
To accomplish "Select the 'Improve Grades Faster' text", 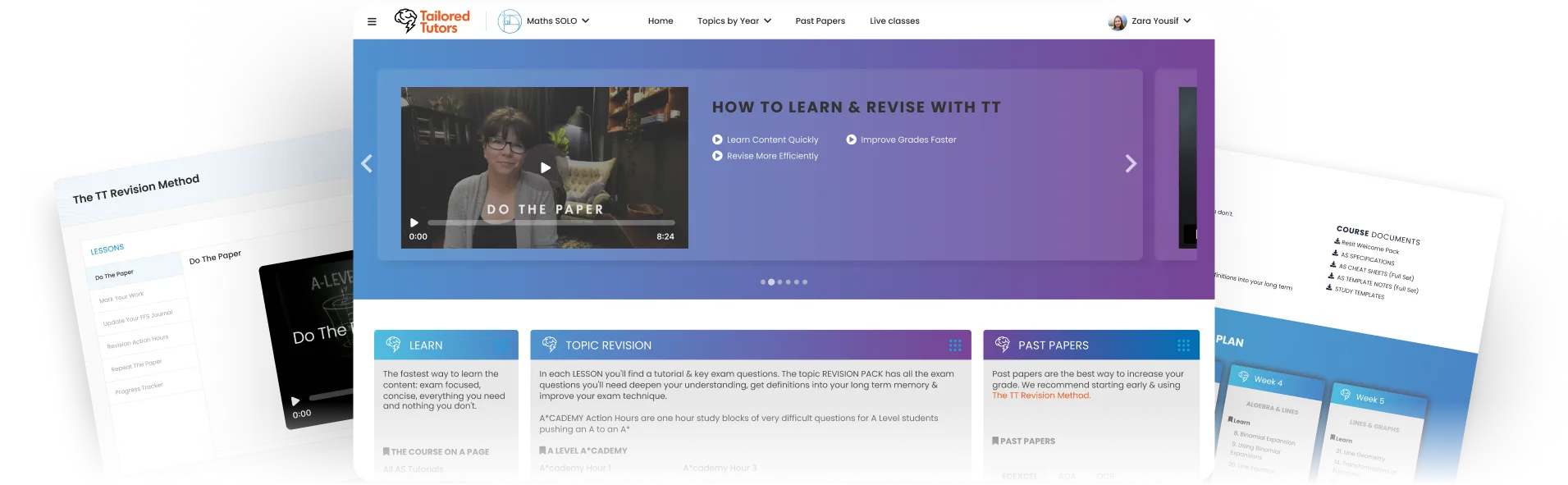I will (908, 140).
